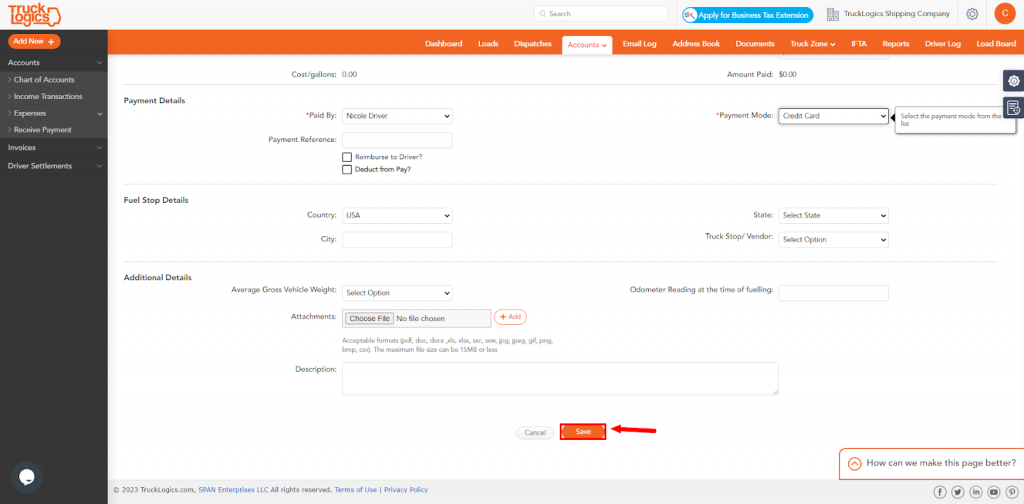This screenshot has width=1024, height=504.
Task: Expand Expenses sidebar item
Action: tap(54, 113)
